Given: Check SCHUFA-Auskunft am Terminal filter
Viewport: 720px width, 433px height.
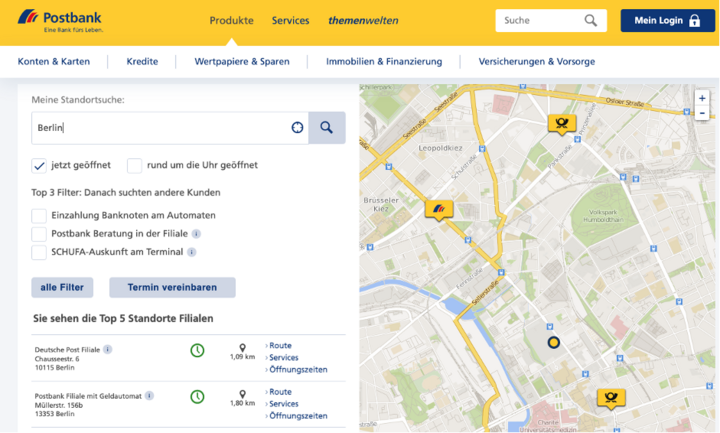Looking at the screenshot, I should pos(39,252).
